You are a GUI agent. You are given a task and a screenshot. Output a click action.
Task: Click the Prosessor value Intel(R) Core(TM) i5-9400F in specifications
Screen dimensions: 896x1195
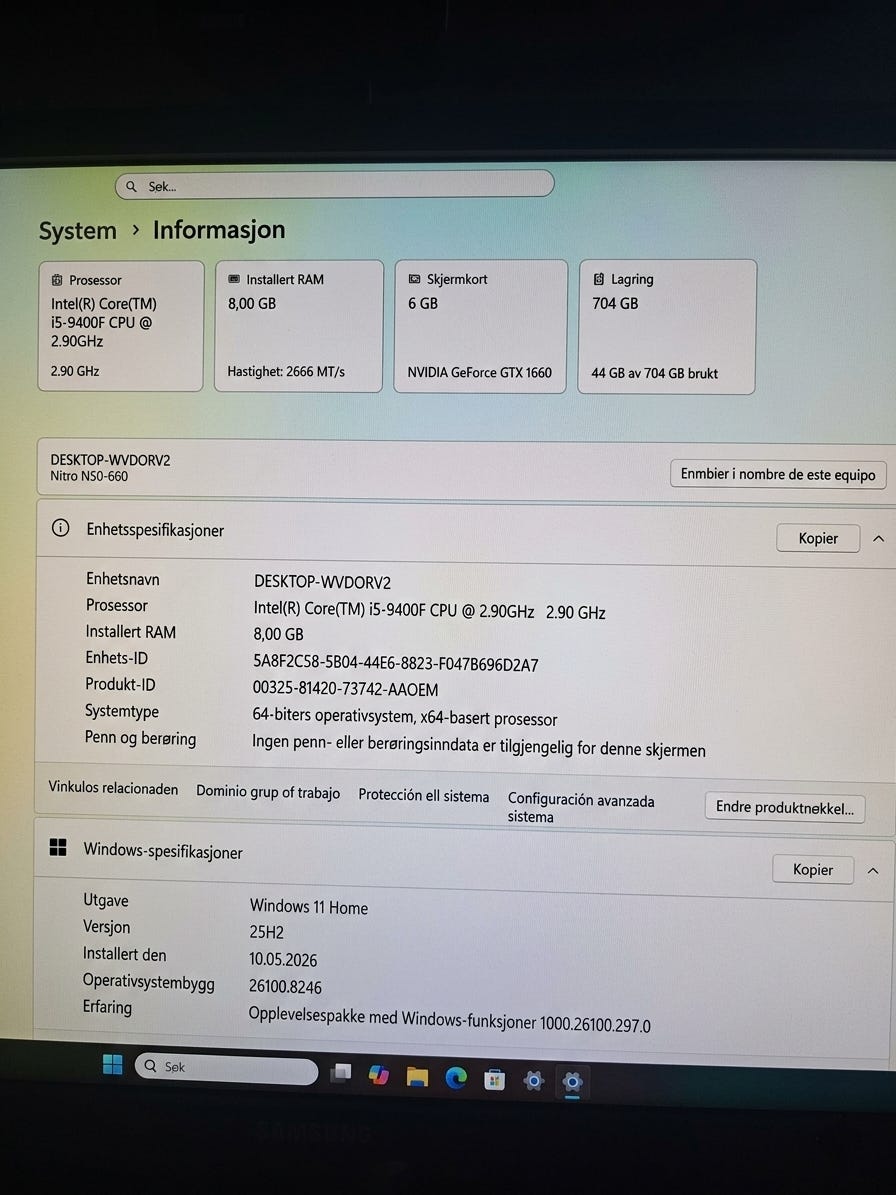click(x=429, y=611)
